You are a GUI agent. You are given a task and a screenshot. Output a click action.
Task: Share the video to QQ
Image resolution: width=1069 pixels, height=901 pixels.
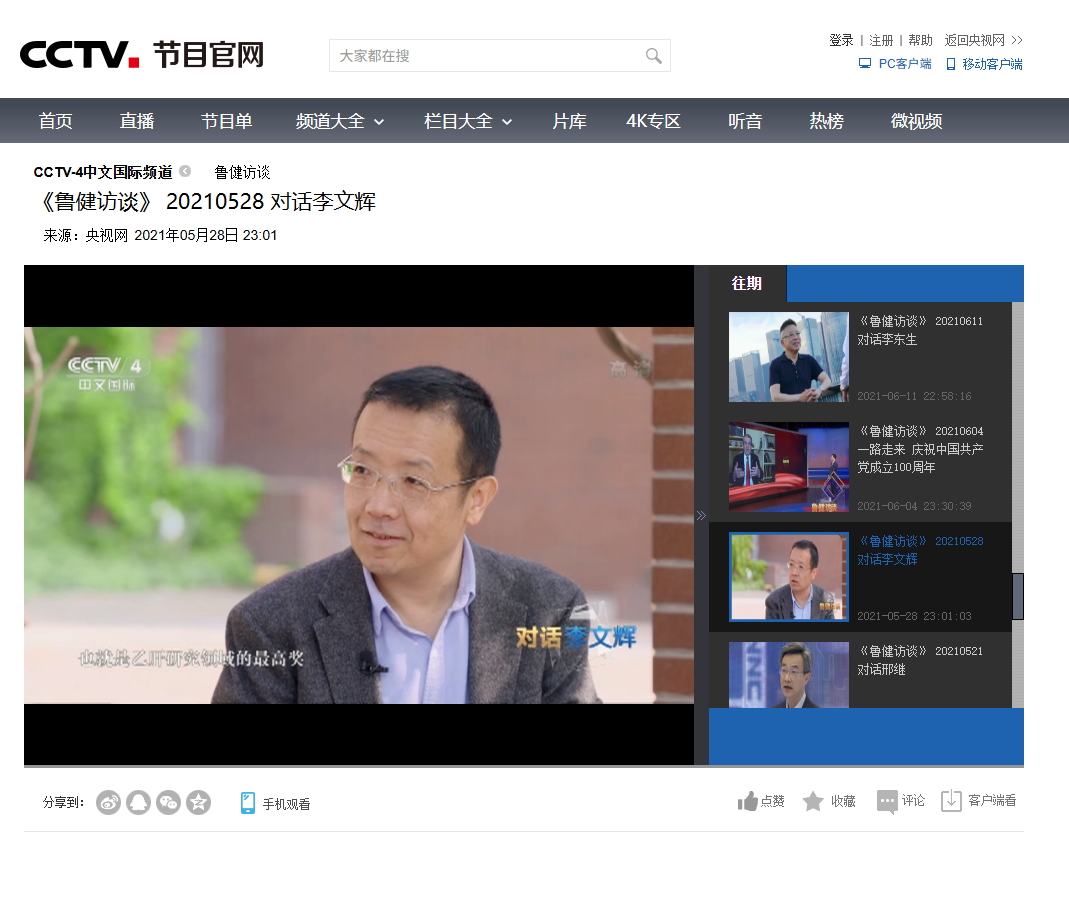point(138,802)
